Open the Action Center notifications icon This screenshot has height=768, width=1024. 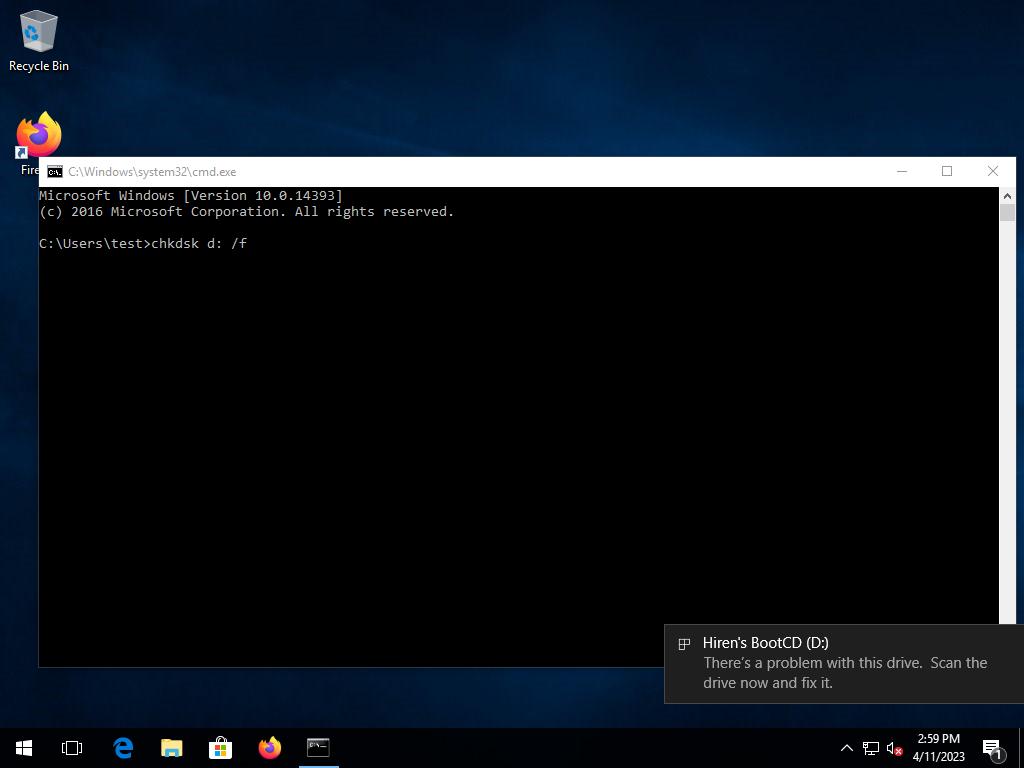tap(993, 748)
